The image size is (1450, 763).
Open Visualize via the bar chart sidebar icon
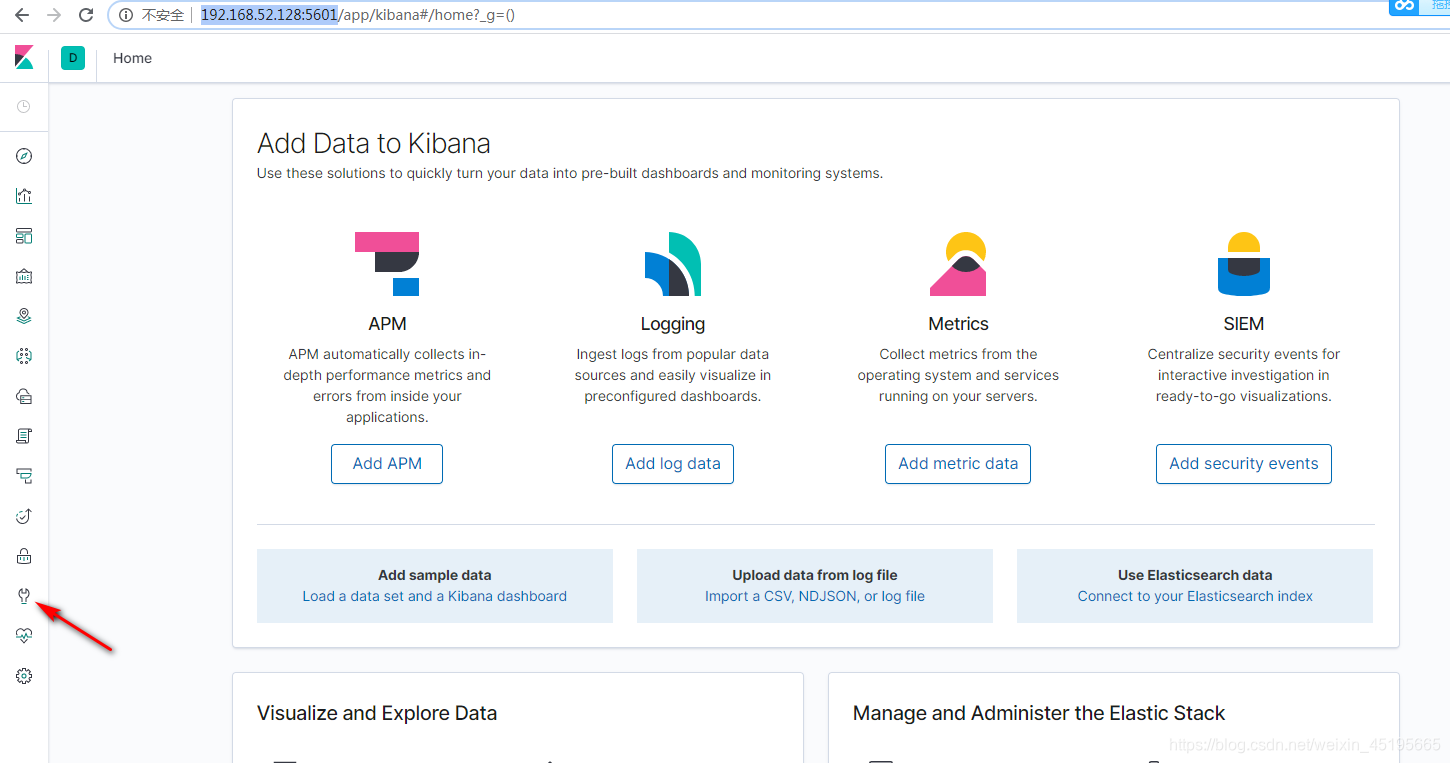click(x=24, y=196)
